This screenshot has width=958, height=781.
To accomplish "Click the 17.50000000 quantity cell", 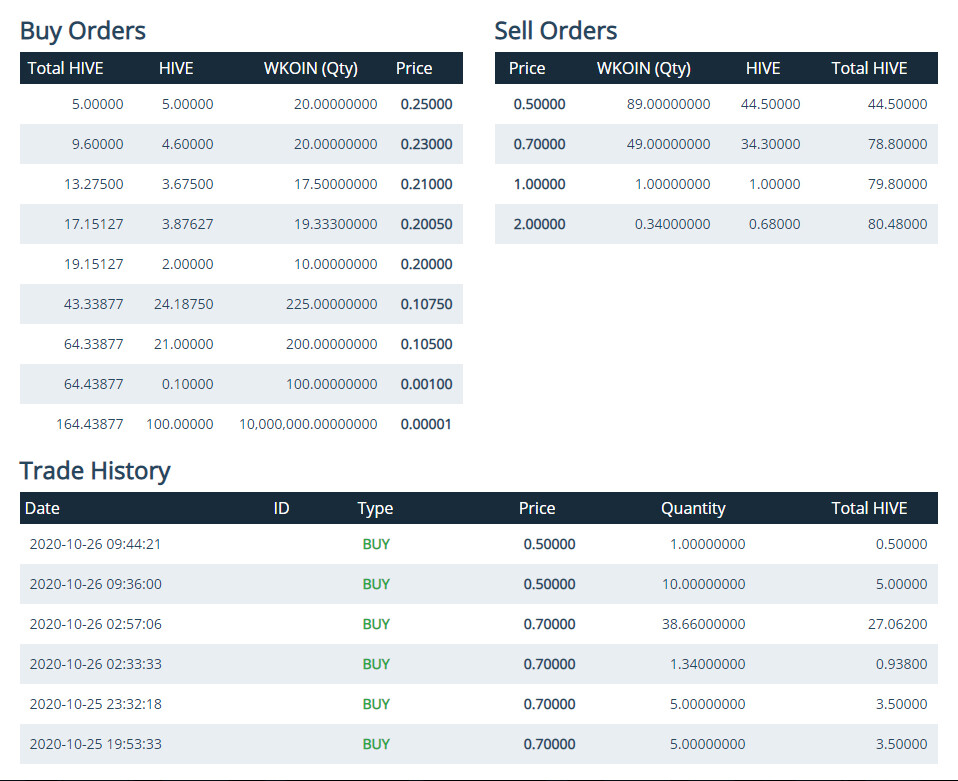I will pos(335,184).
